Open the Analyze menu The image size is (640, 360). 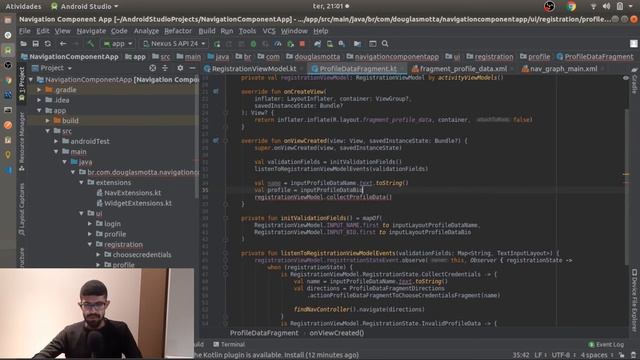146,31
